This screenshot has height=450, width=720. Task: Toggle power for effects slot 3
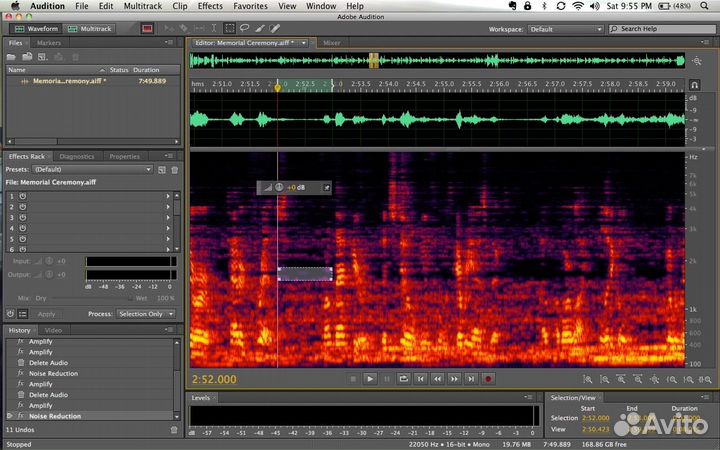(22, 218)
